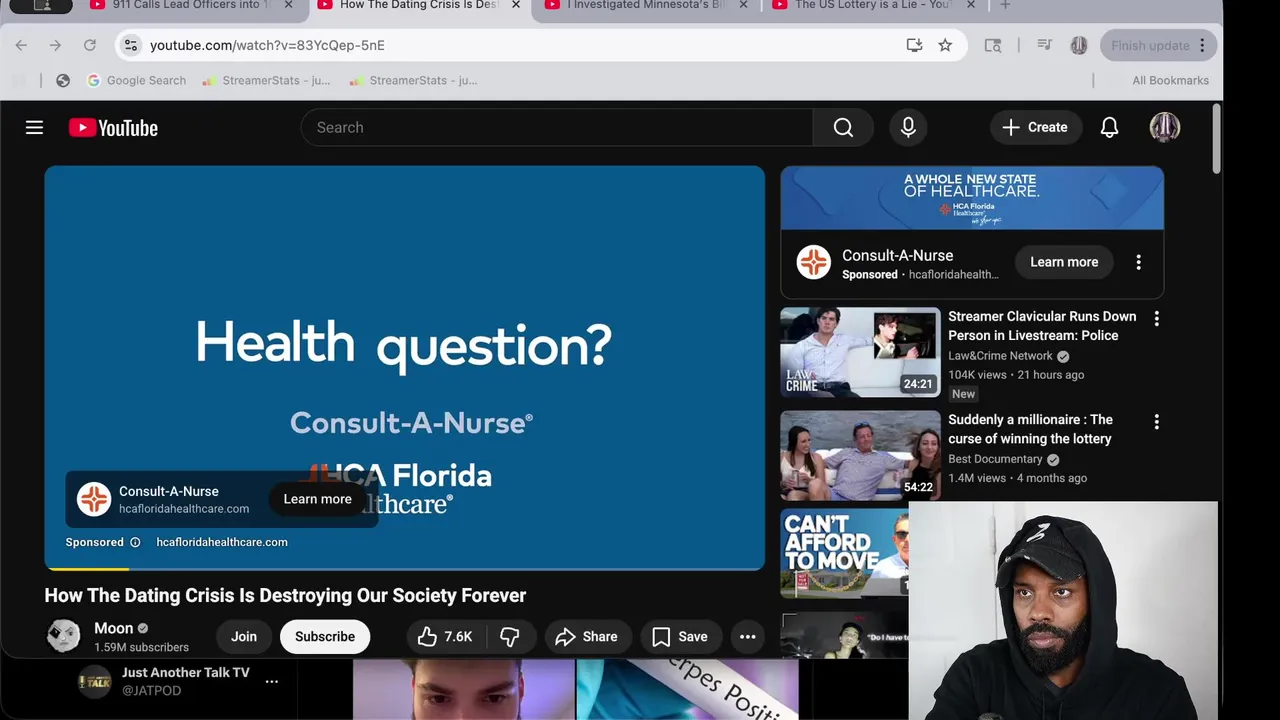Click the video title text
The width and height of the screenshot is (1280, 720).
(285, 595)
